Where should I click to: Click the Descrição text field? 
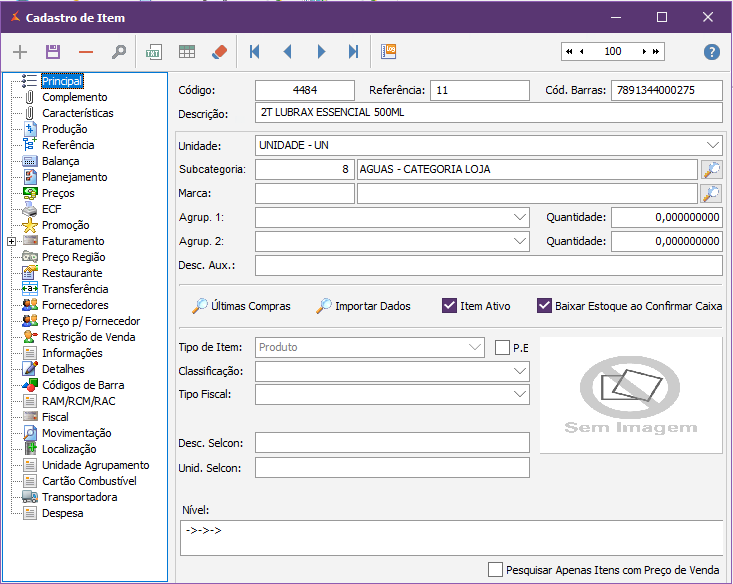(x=488, y=113)
